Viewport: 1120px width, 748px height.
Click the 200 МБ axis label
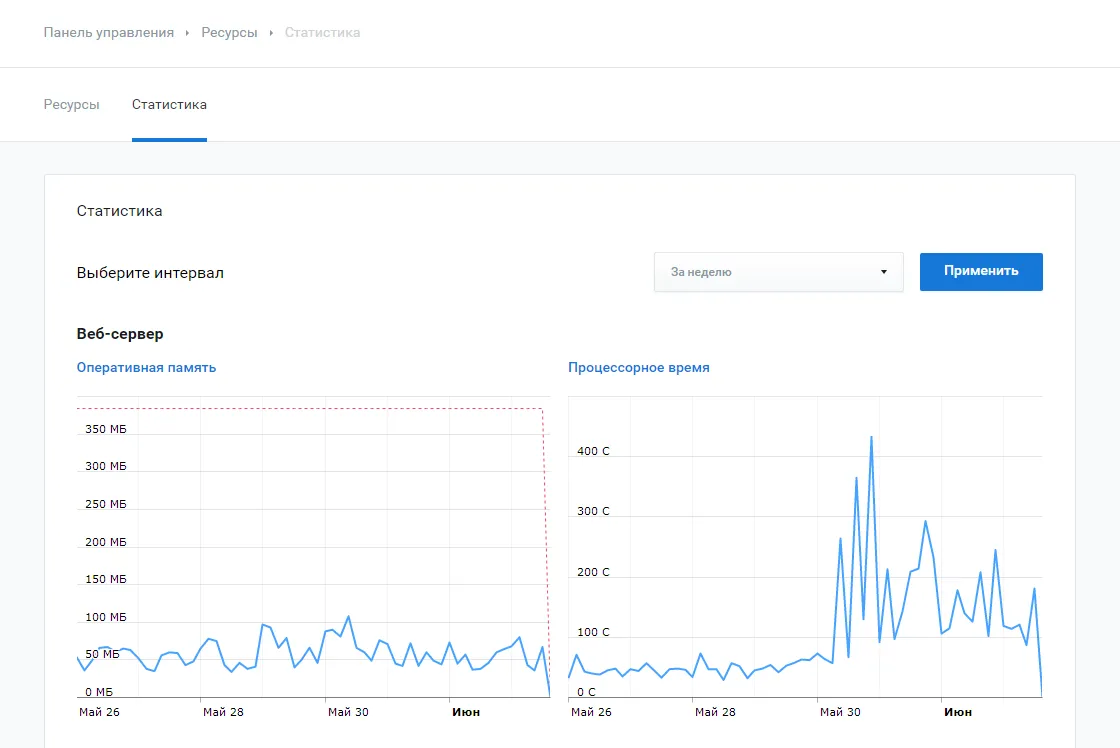(x=106, y=542)
